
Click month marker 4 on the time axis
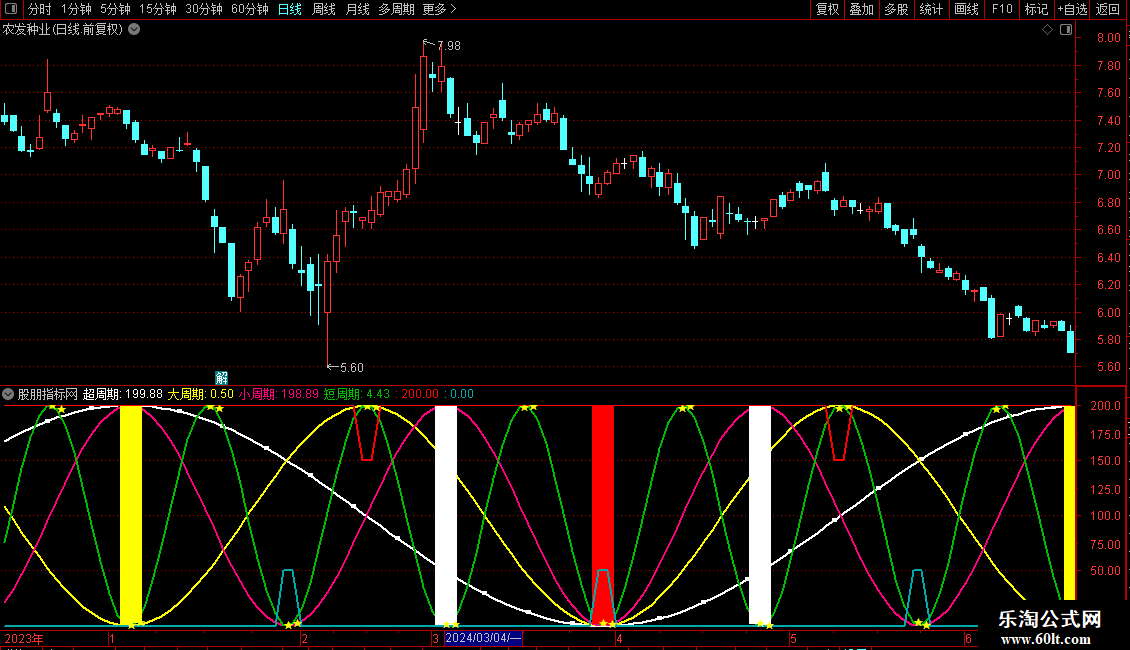pyautogui.click(x=619, y=638)
